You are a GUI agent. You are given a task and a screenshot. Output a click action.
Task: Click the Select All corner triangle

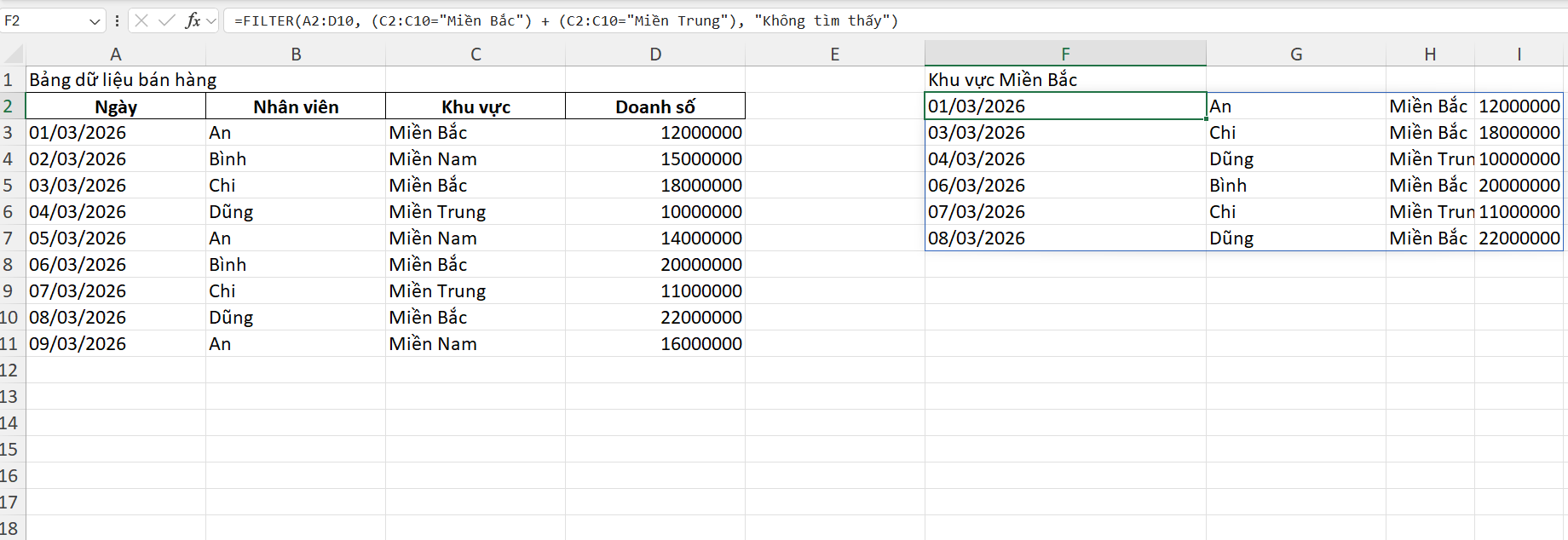pyautogui.click(x=14, y=55)
